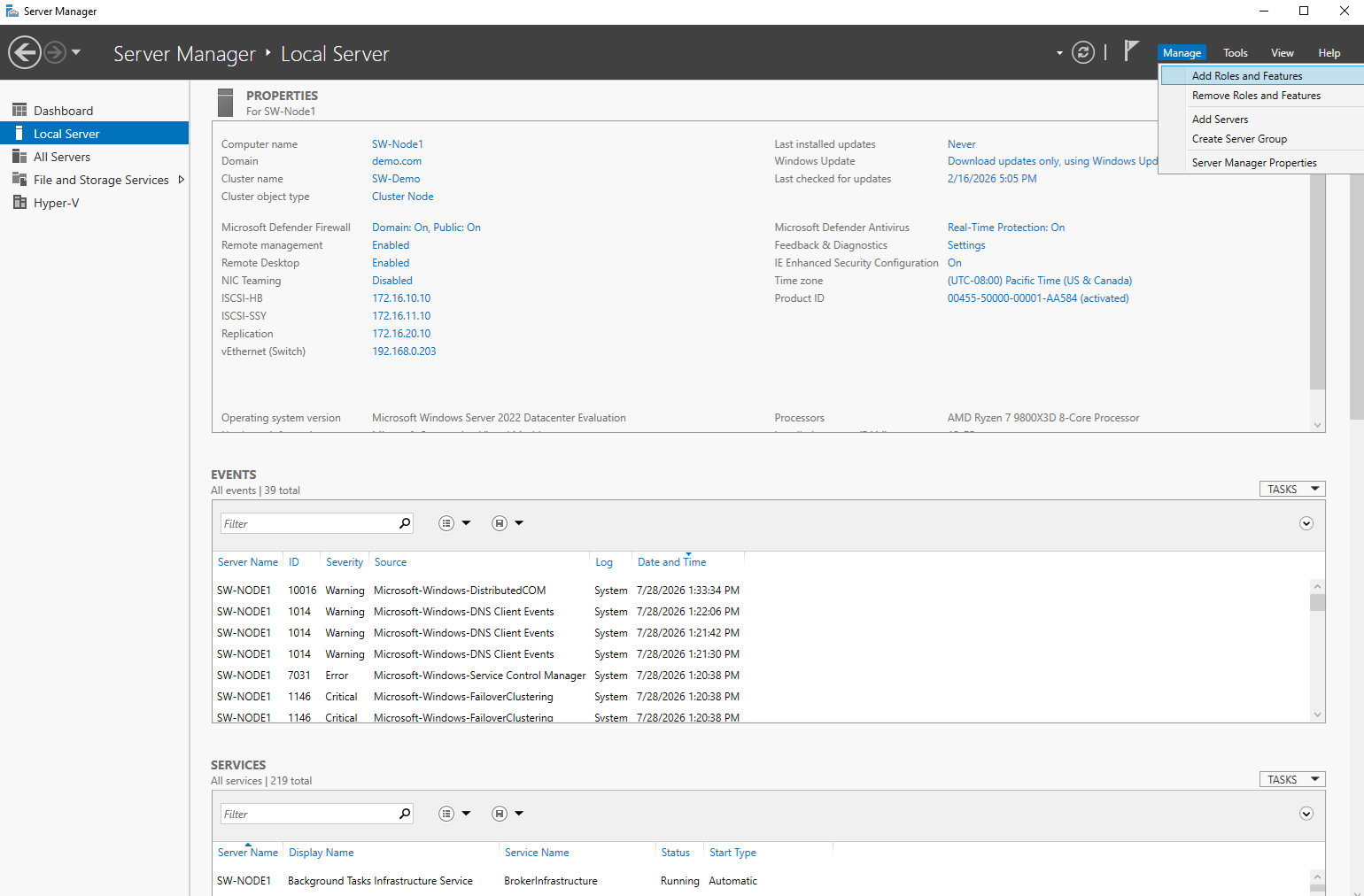
Task: Click Real-Time Protection: On link
Action: click(x=1006, y=228)
